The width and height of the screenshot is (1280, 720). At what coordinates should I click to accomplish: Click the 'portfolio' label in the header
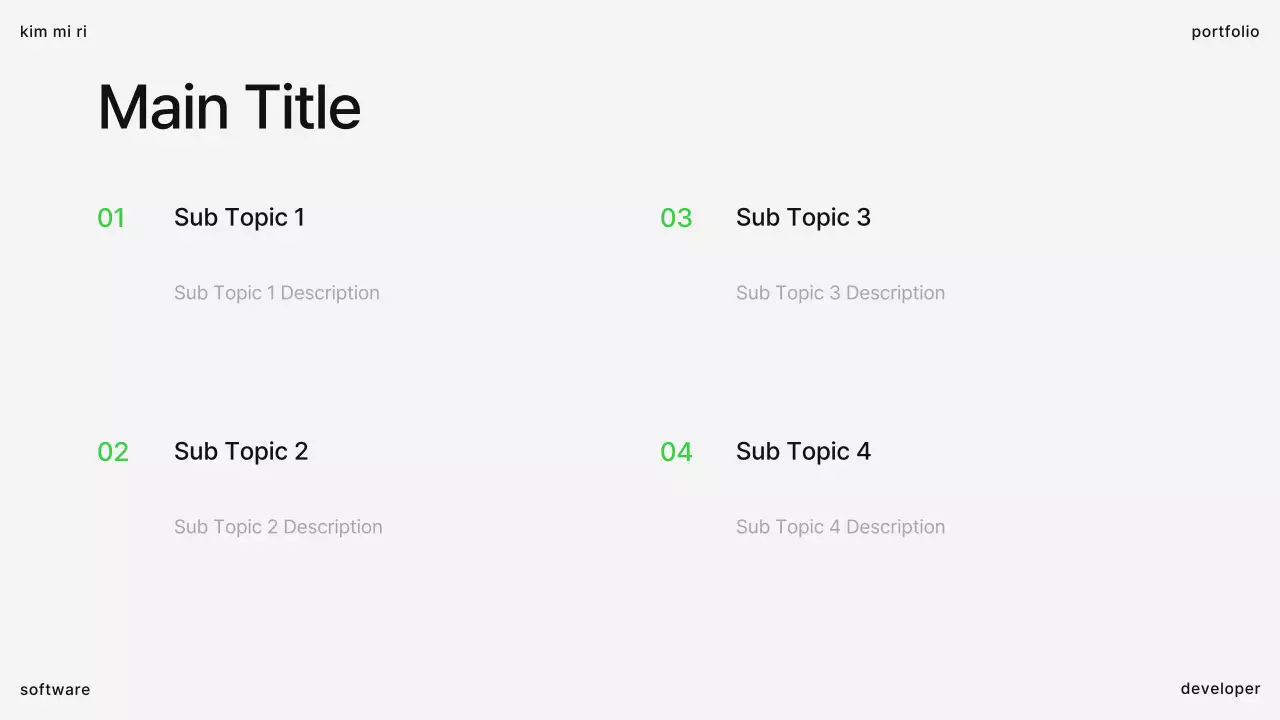(1225, 32)
